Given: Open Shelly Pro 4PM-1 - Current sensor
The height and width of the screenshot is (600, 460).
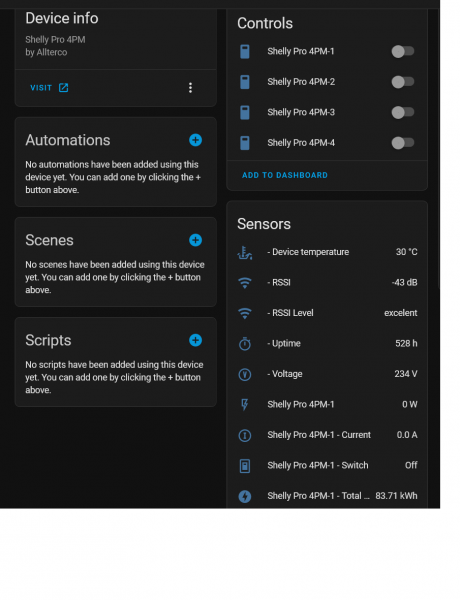Looking at the screenshot, I should (x=327, y=435).
